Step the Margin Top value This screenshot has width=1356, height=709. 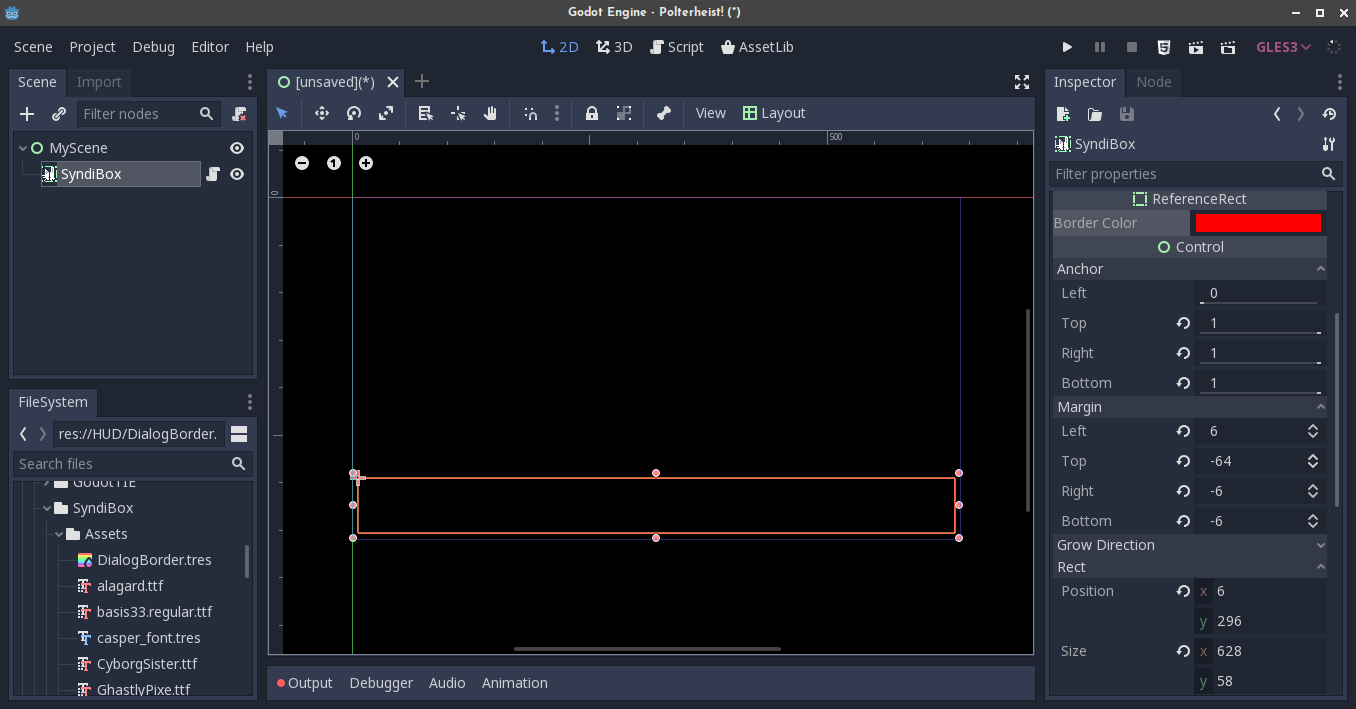[1312, 461]
